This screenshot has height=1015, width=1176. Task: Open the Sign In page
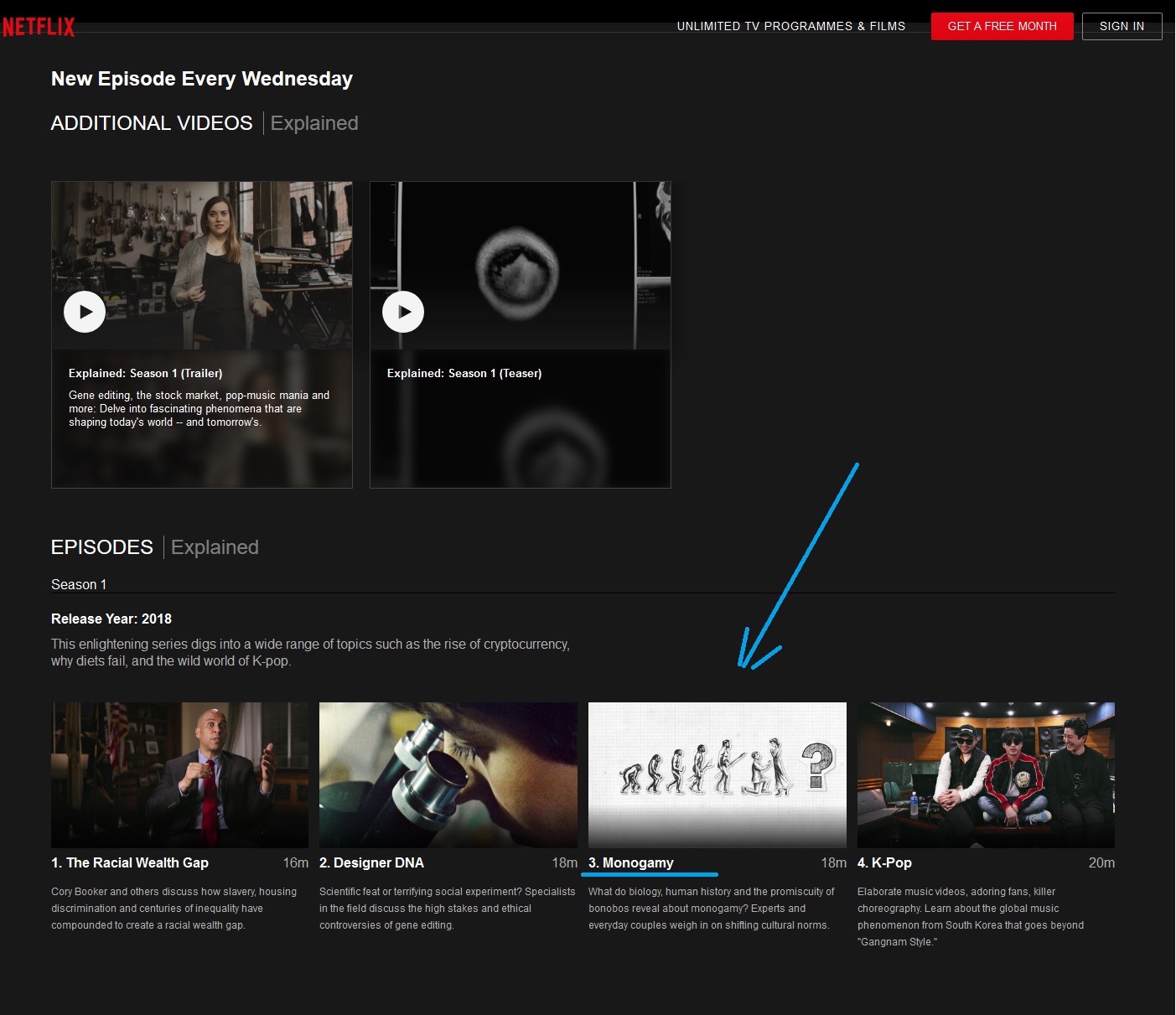1122,26
